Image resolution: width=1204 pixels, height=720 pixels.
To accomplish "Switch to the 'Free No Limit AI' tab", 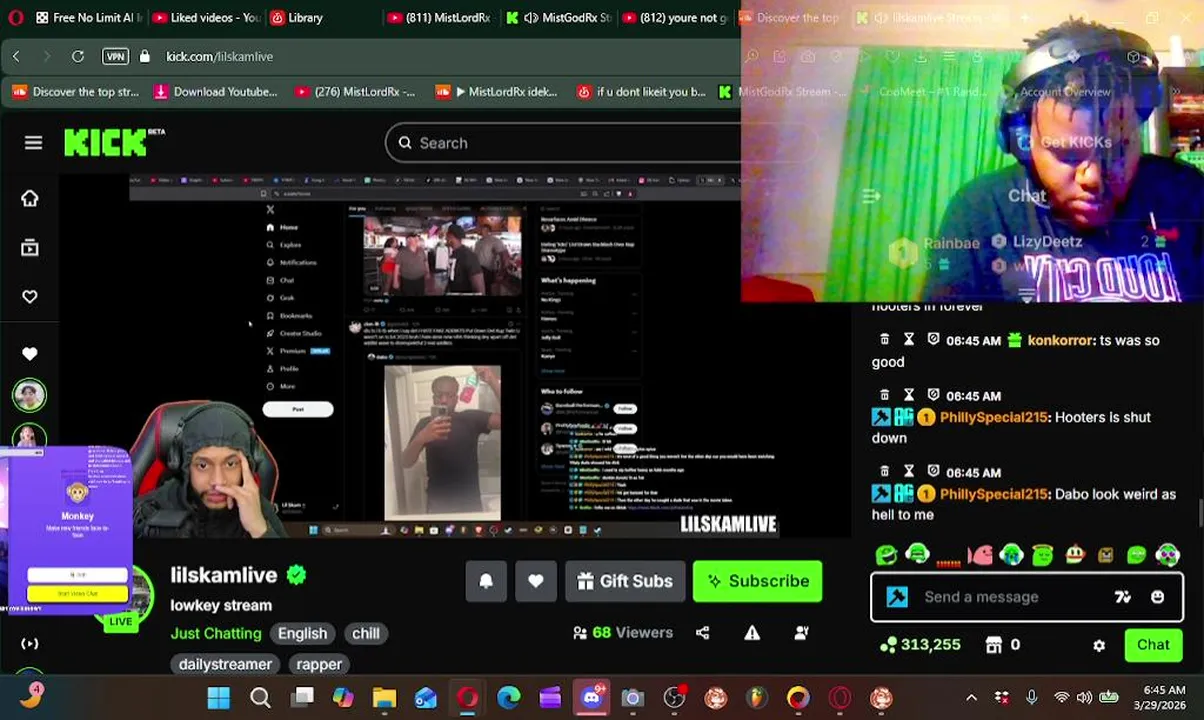I will [88, 17].
